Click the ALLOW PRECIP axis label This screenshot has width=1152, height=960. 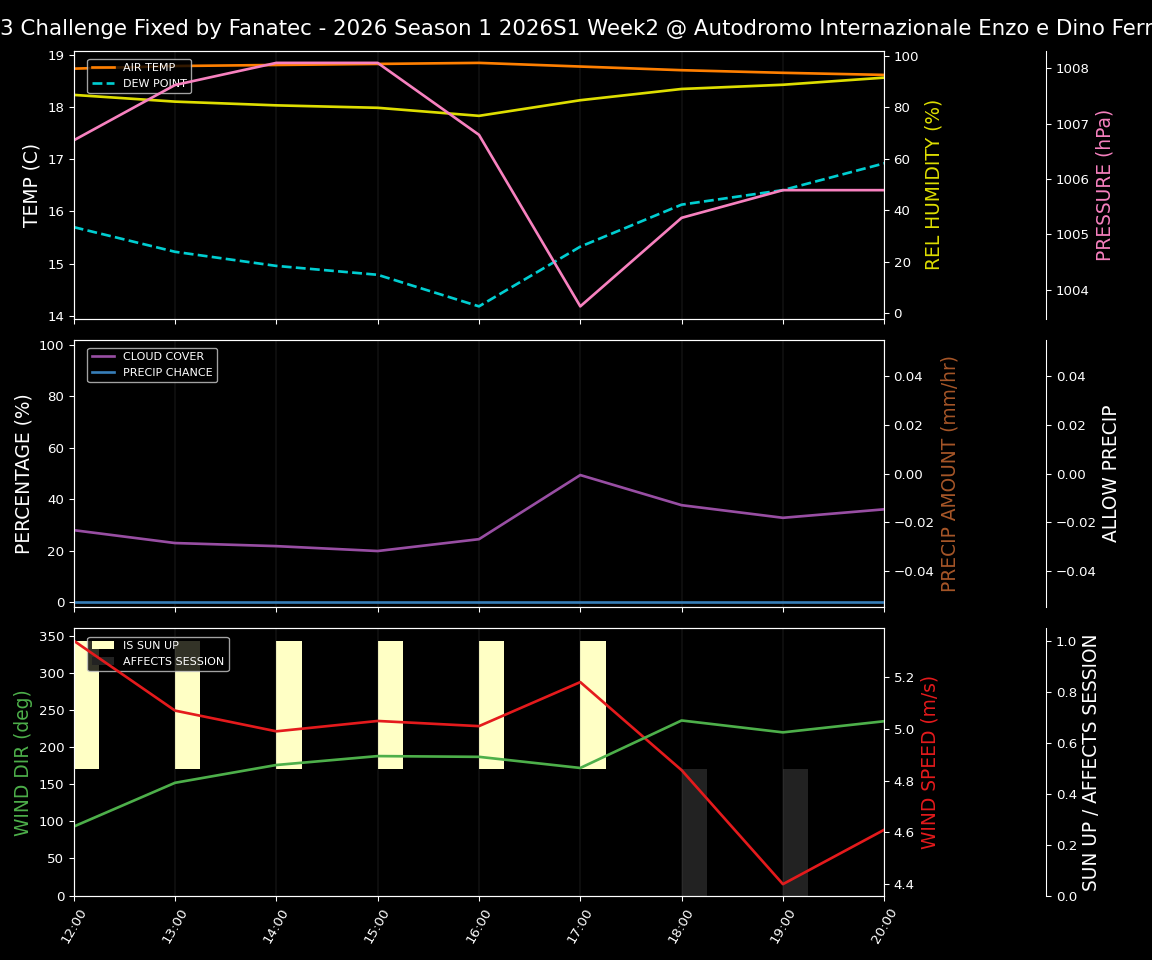[x=1108, y=473]
